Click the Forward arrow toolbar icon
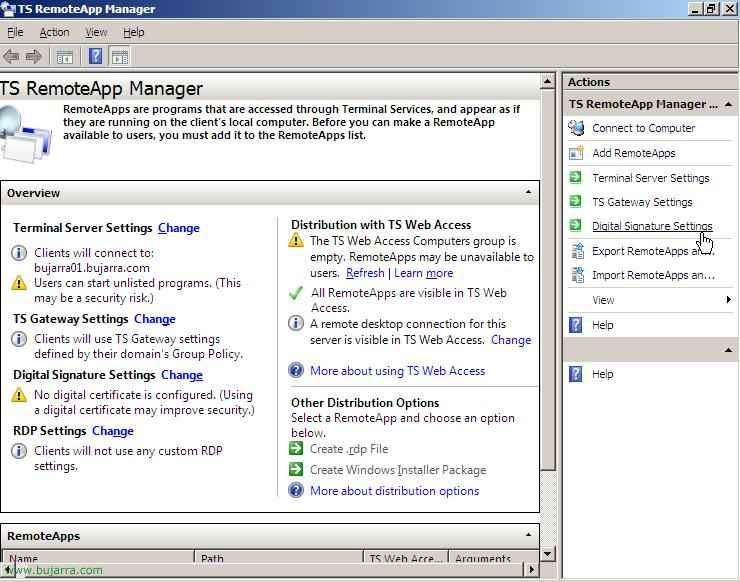The width and height of the screenshot is (740, 582). 34,57
